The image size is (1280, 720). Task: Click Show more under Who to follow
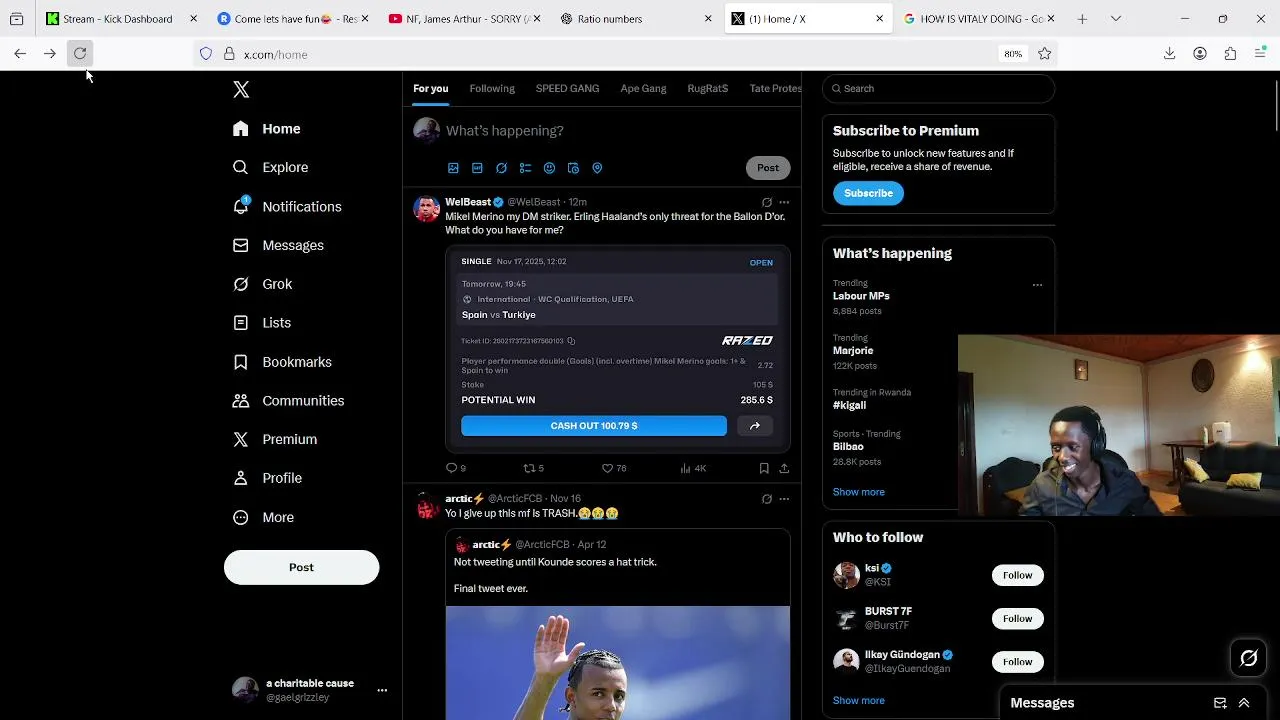[x=859, y=700]
